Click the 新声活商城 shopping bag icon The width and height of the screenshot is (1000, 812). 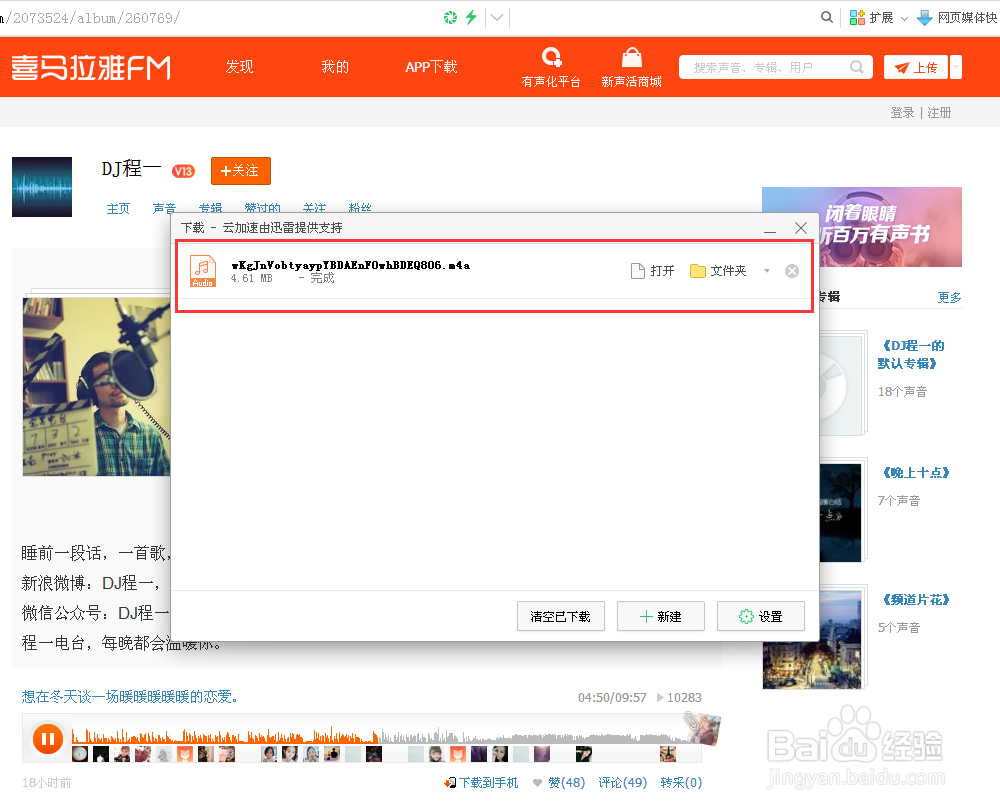[x=631, y=57]
